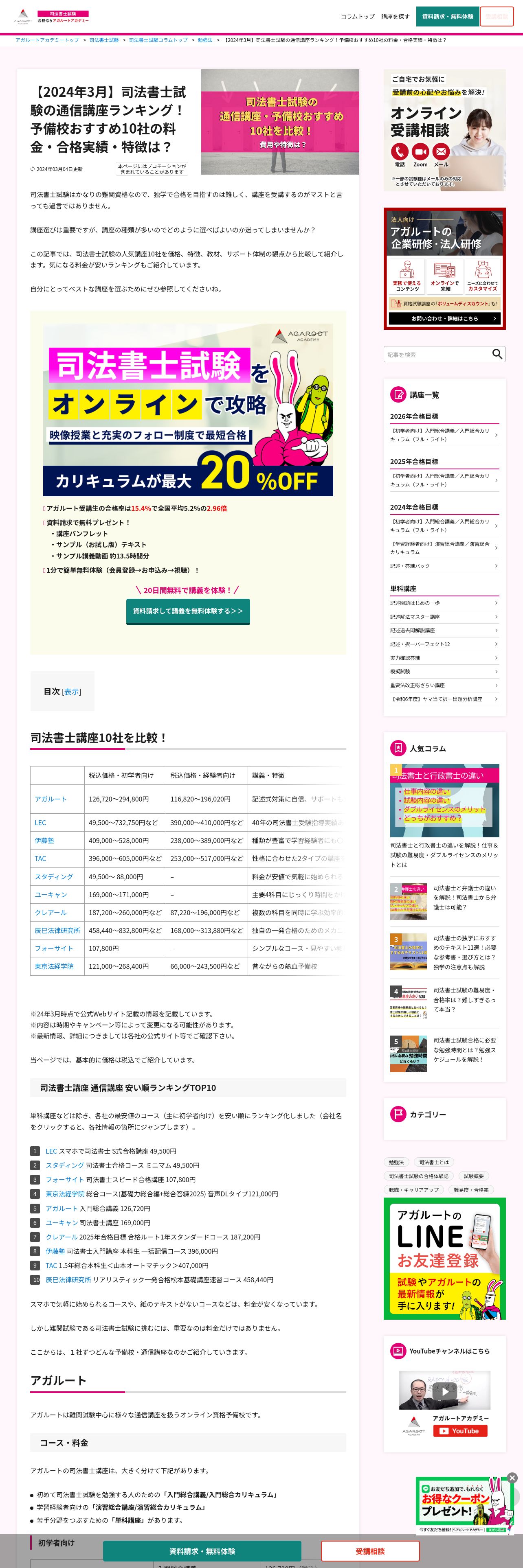The width and height of the screenshot is (523, 1568).
Task: Open 記述・答練パック course
Action: coord(444,566)
